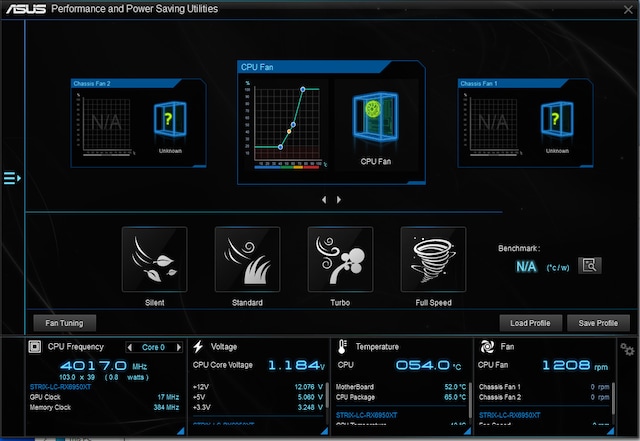The image size is (640, 441).
Task: Go to next fan with right arrow
Action: (339, 199)
